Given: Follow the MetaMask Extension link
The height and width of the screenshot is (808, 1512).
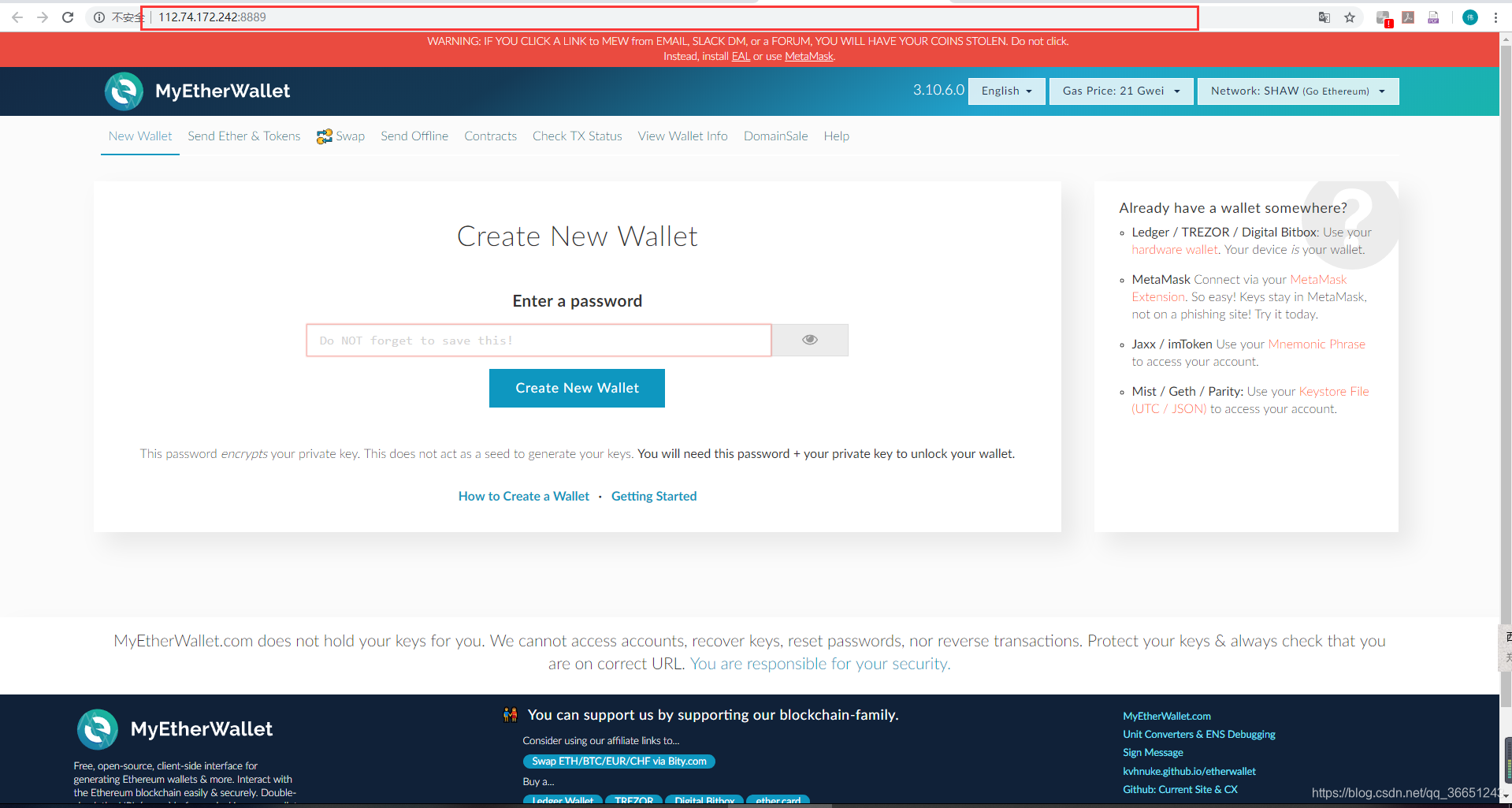Looking at the screenshot, I should point(1239,289).
